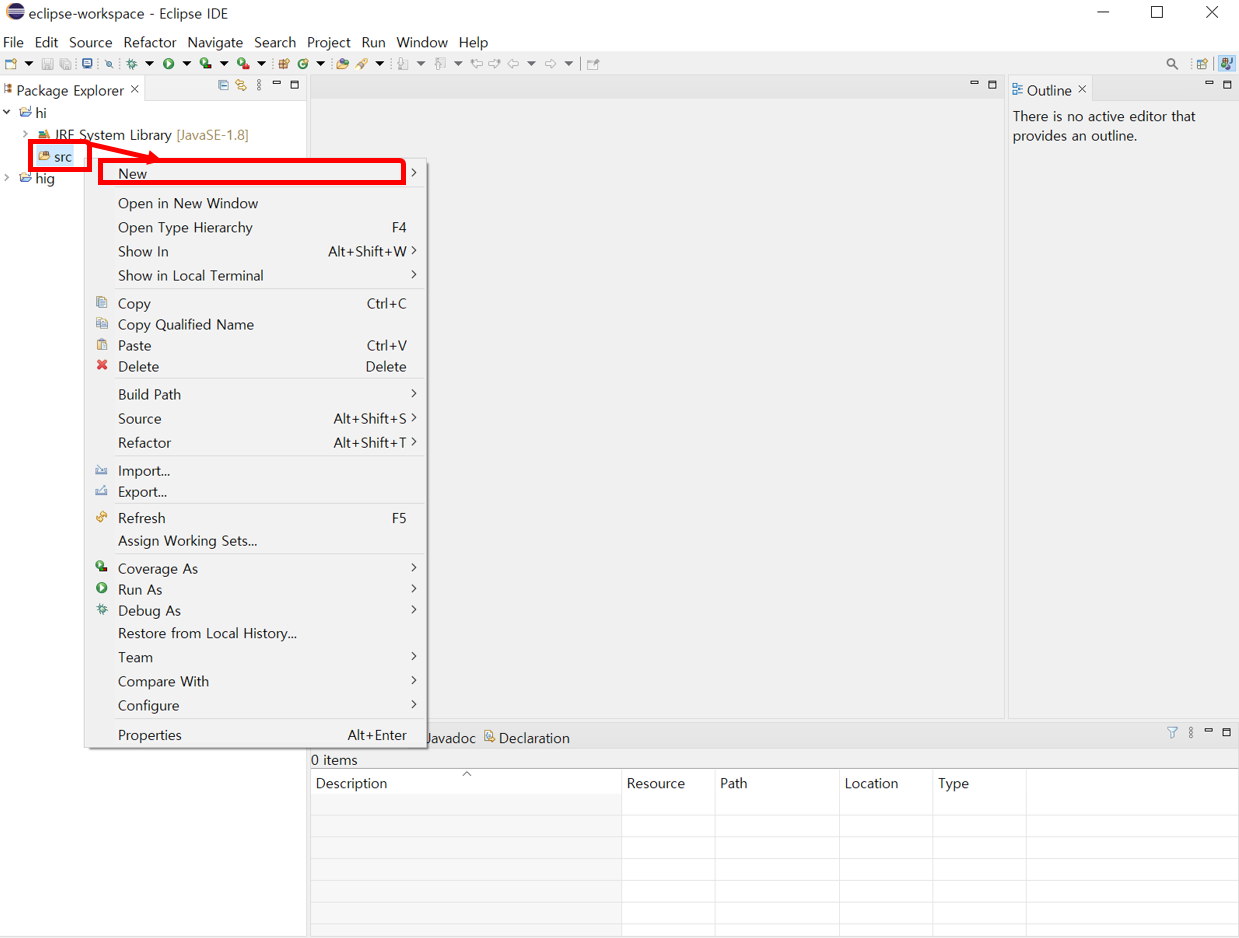
Task: Expand the Build Path submenu
Action: [x=254, y=394]
